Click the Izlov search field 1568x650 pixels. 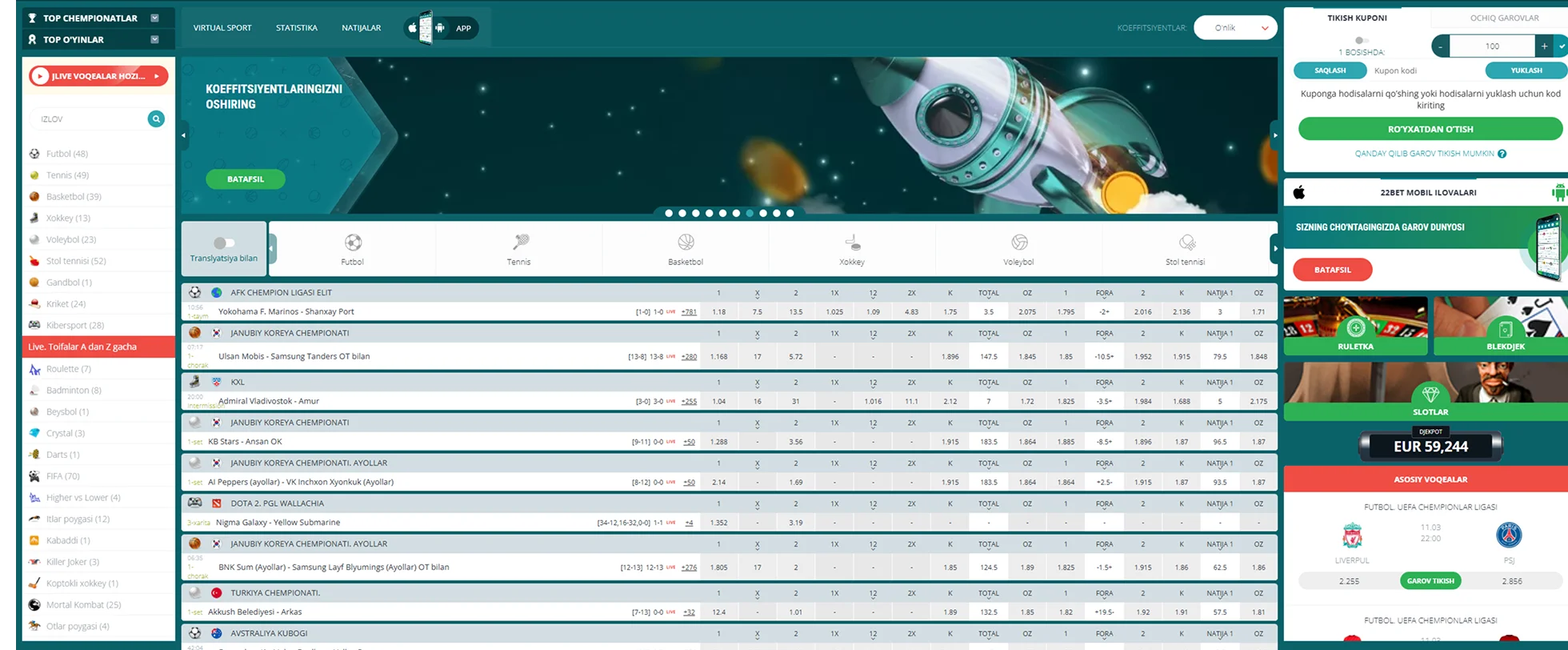click(90, 118)
